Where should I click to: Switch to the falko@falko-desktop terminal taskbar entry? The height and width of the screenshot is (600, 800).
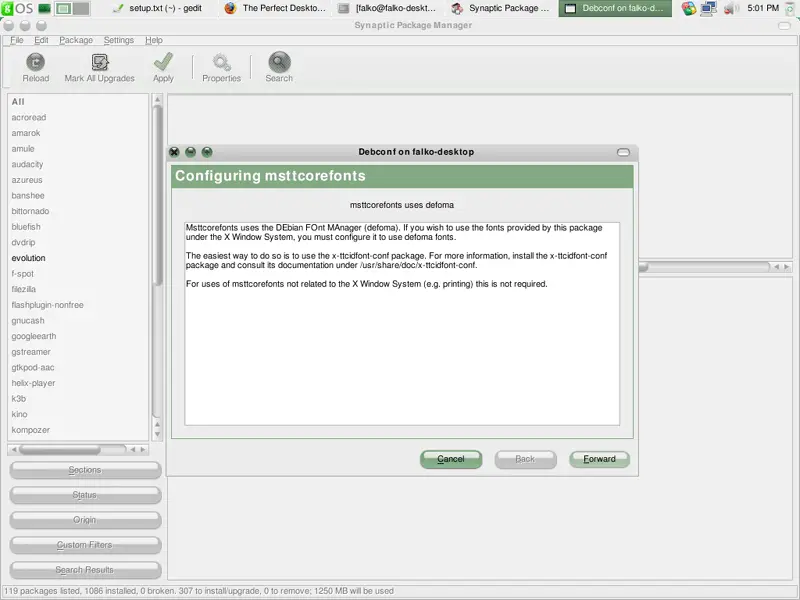[x=387, y=8]
